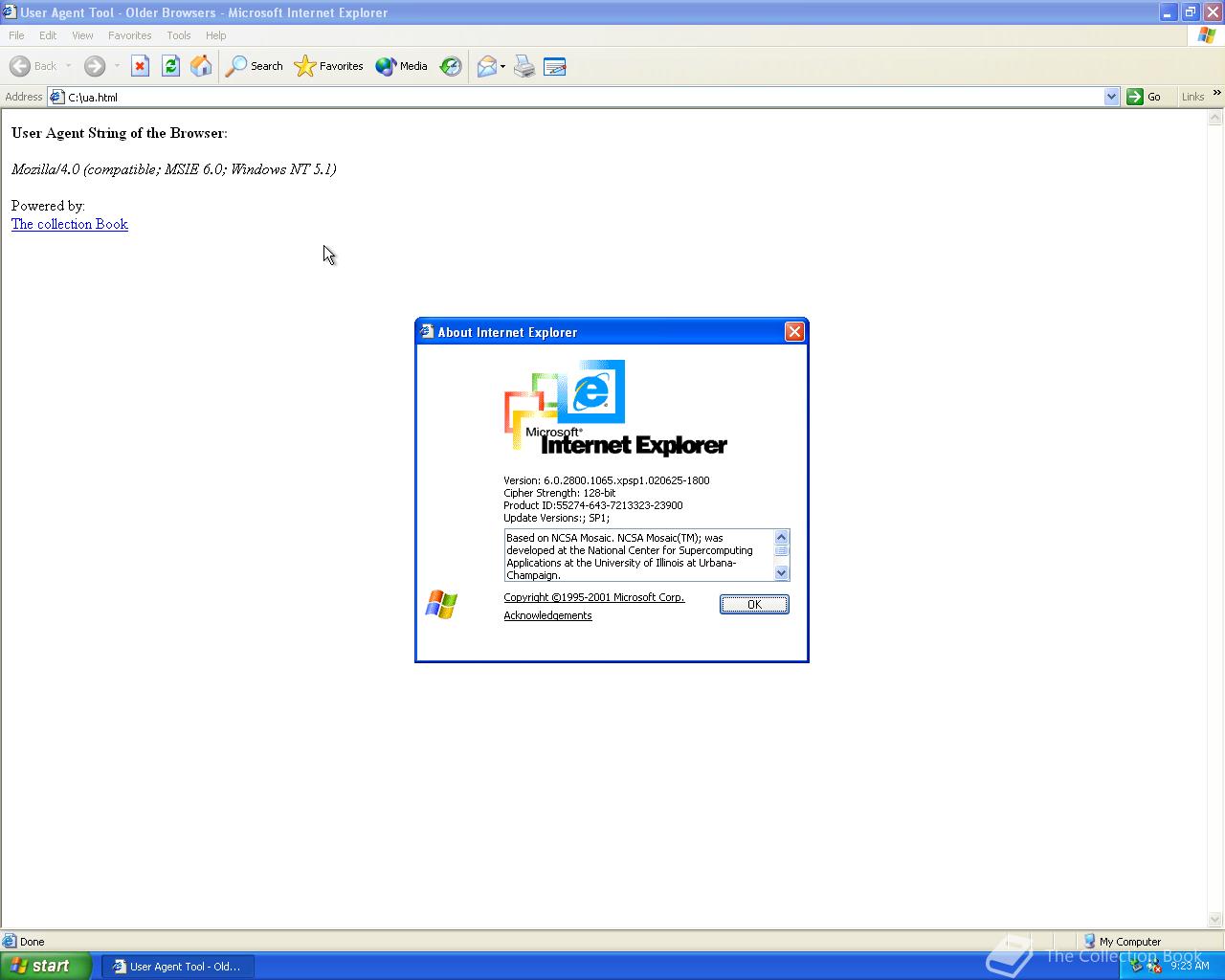Open the Edit menu
The height and width of the screenshot is (980, 1225).
pos(48,35)
